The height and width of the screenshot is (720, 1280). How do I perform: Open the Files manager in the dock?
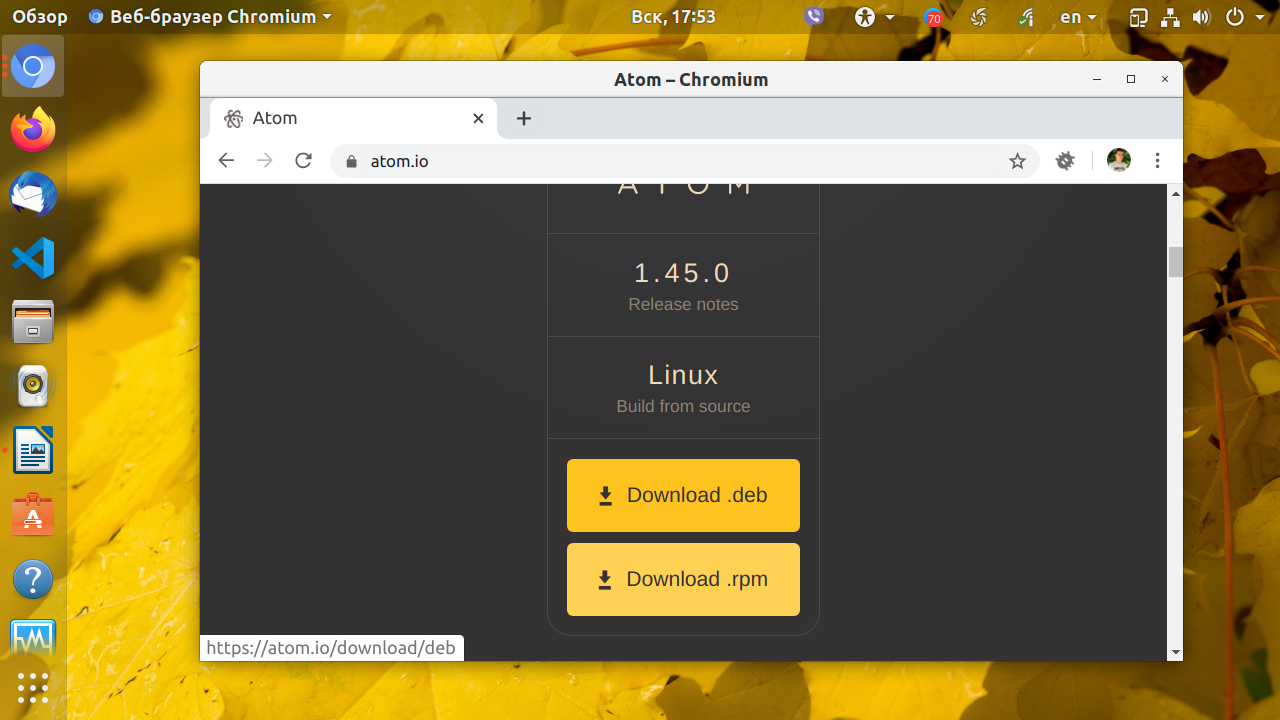[x=33, y=322]
